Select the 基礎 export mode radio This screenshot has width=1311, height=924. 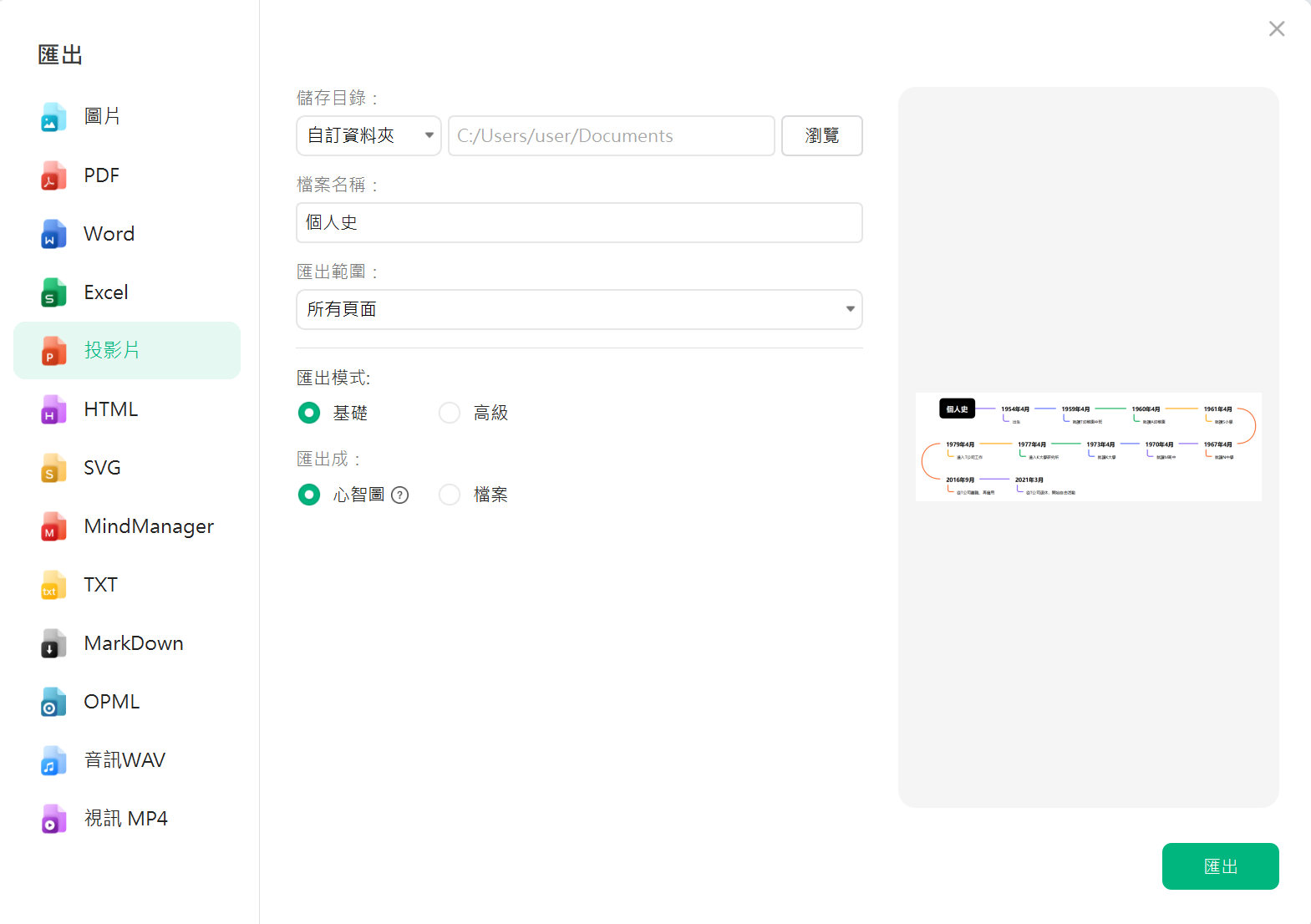click(x=309, y=413)
